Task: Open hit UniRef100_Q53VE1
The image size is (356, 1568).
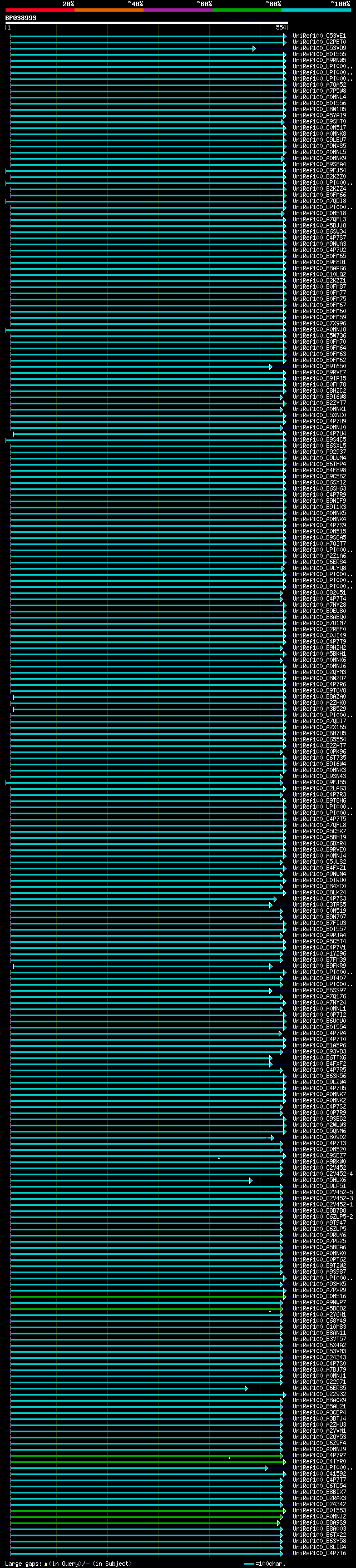Action: [319, 36]
